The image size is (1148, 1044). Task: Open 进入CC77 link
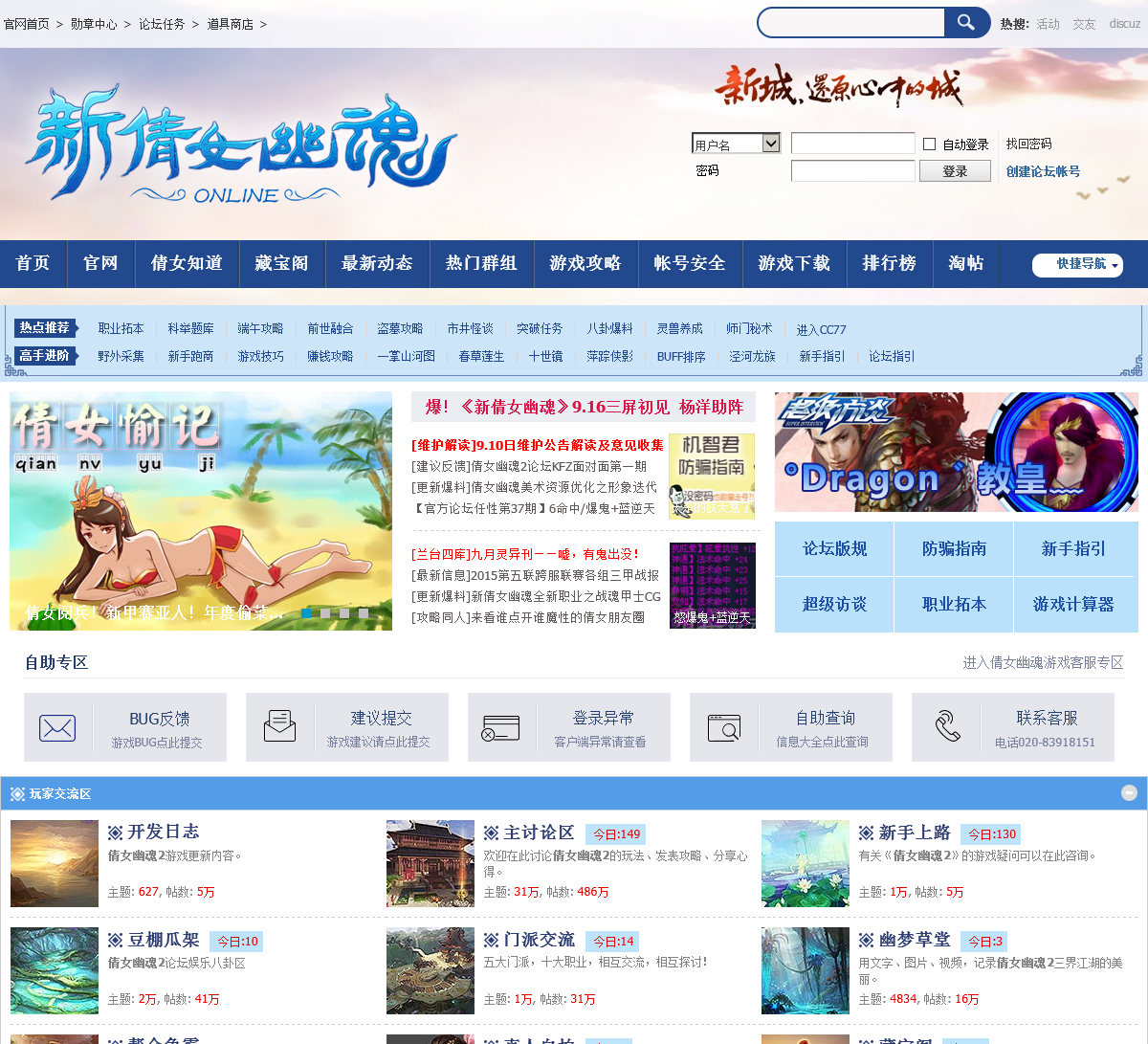point(822,329)
